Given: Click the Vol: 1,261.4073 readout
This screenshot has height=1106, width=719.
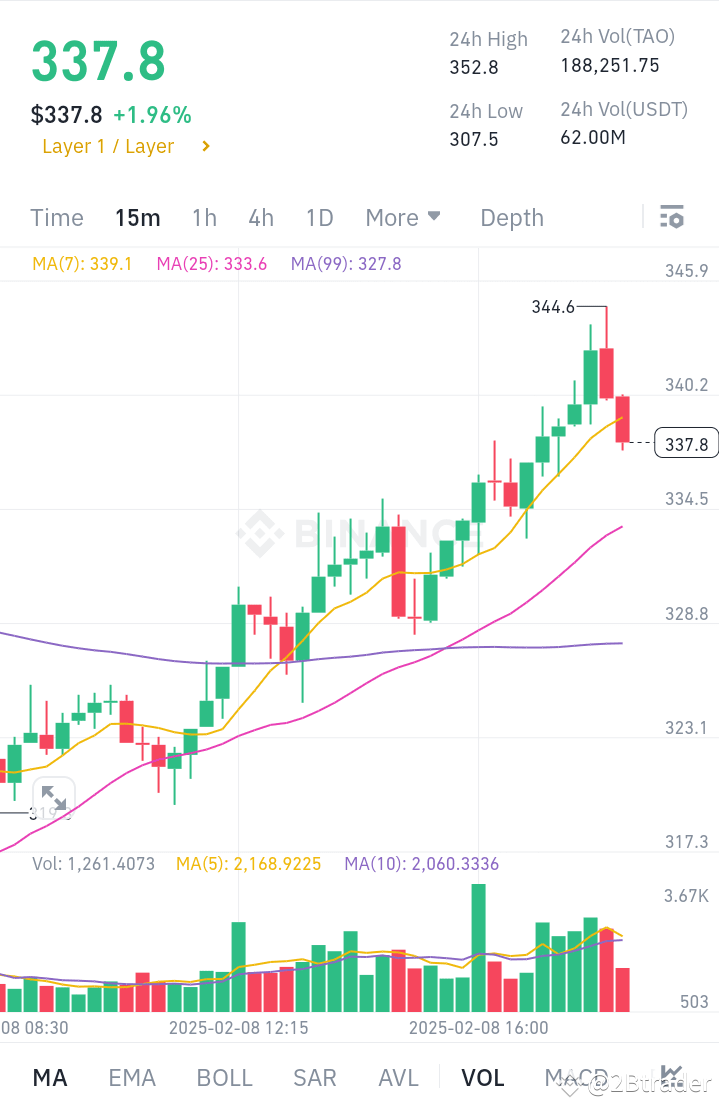Looking at the screenshot, I should pyautogui.click(x=93, y=863).
